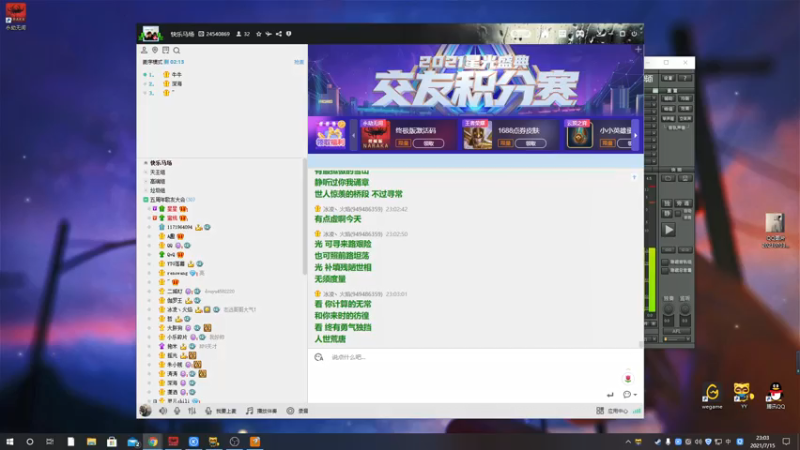800x450 pixels.
Task: Click the enter send arrow icon
Action: 610,394
